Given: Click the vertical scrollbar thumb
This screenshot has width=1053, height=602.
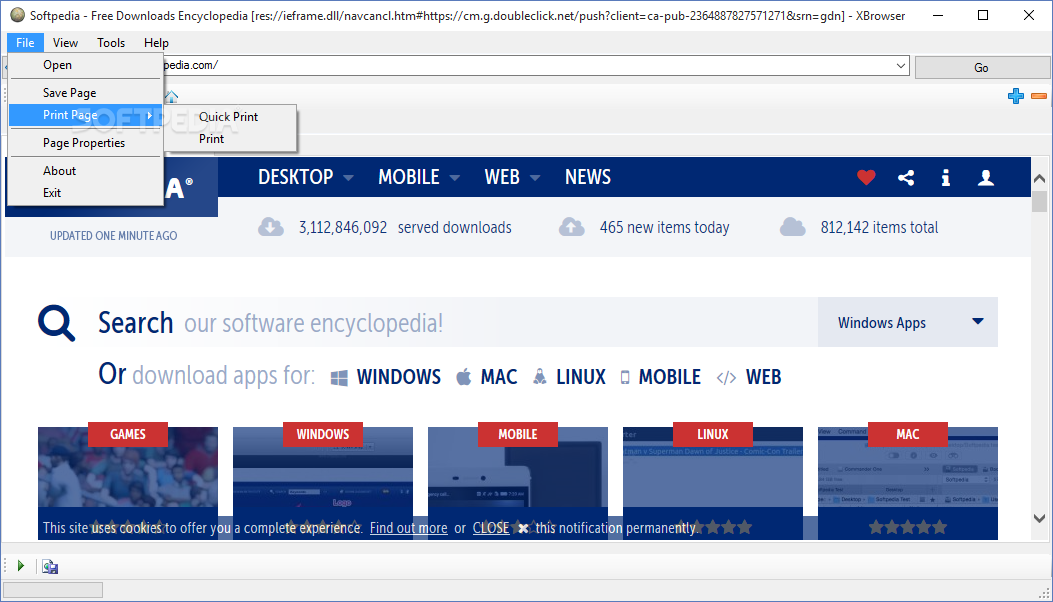Looking at the screenshot, I should pos(1040,202).
